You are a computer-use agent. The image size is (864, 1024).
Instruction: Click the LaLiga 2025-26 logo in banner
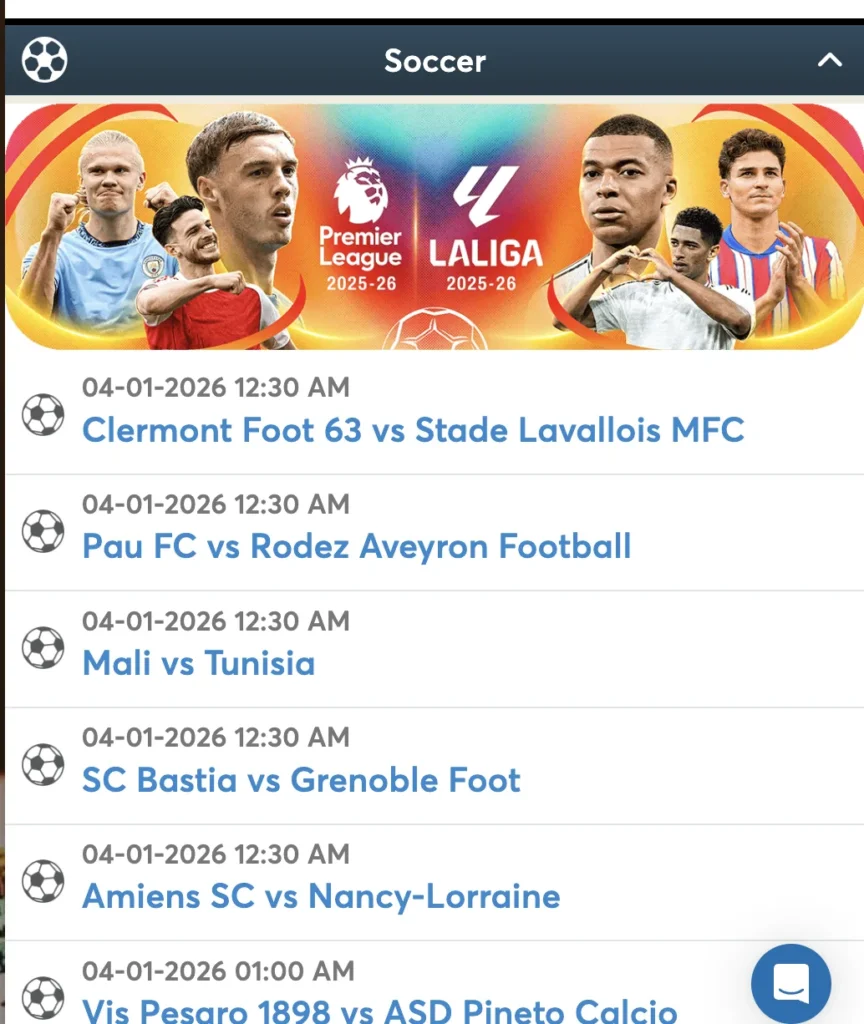pos(485,230)
